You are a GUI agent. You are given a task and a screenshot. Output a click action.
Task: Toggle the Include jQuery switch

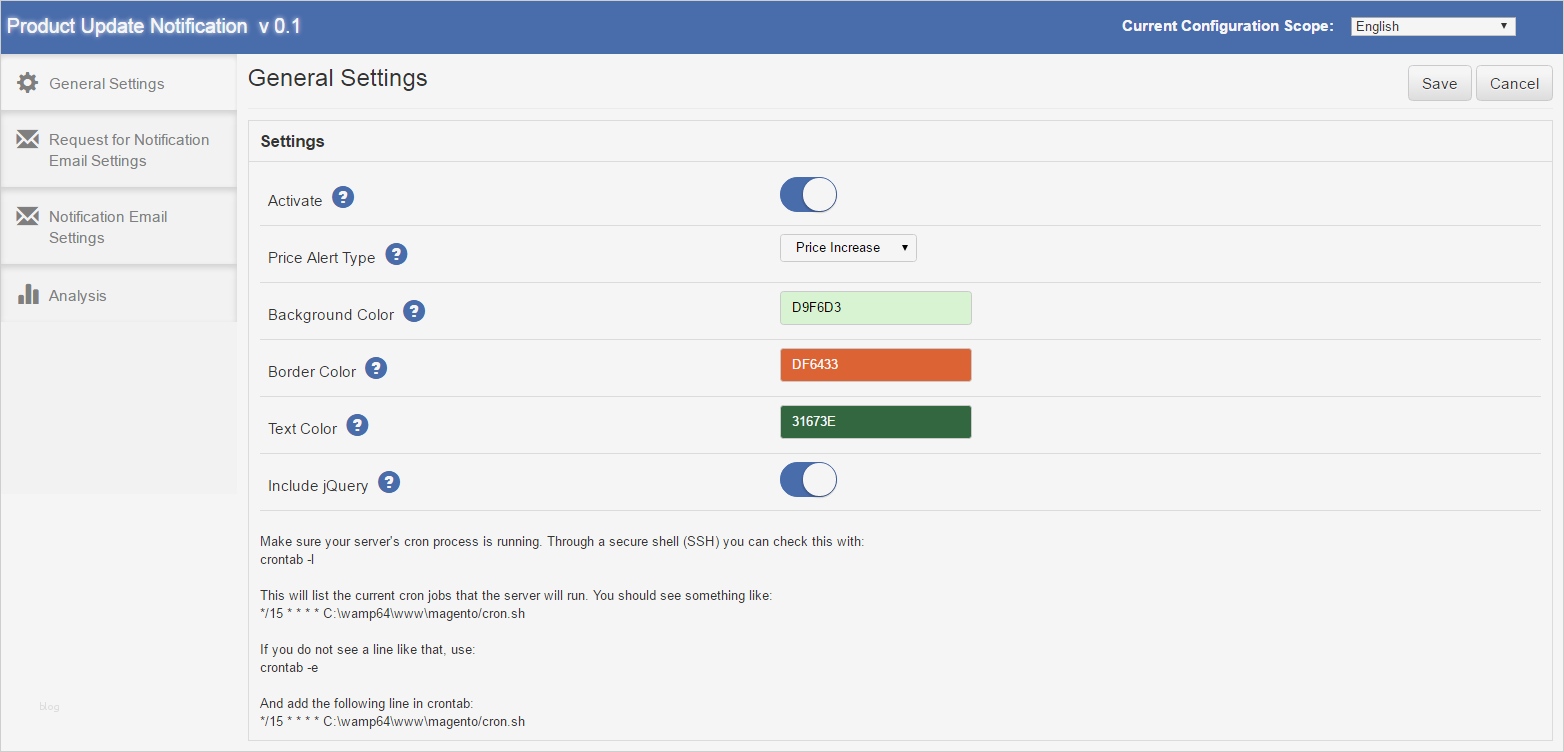pos(808,480)
